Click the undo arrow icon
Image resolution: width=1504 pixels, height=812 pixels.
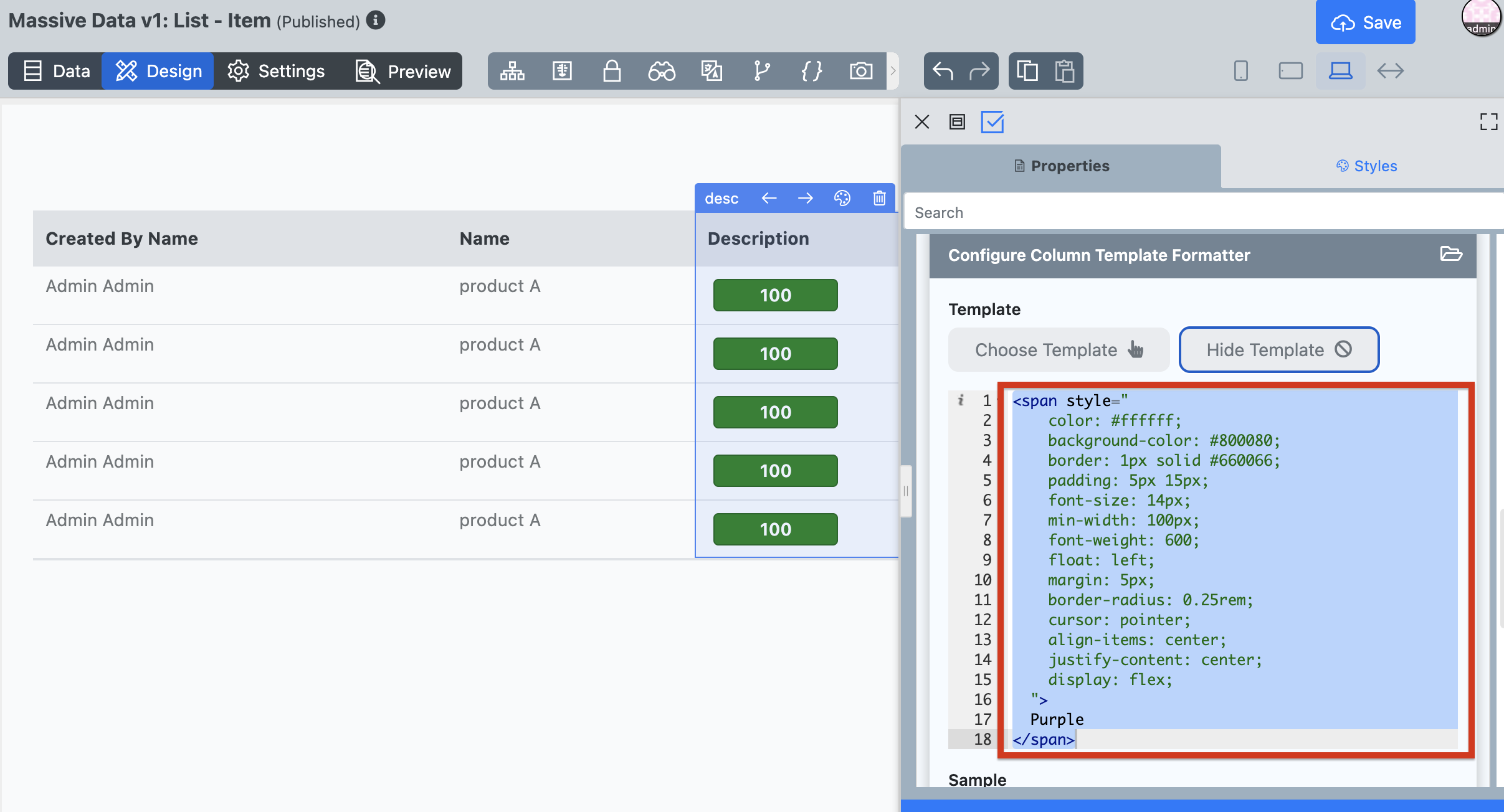point(943,71)
